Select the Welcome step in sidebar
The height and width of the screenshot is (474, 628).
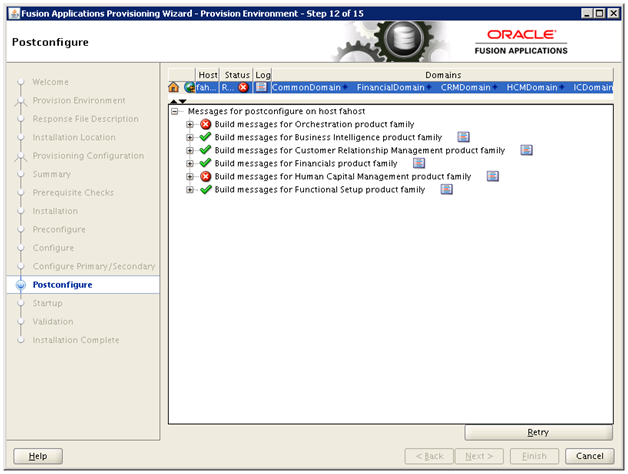pos(50,82)
